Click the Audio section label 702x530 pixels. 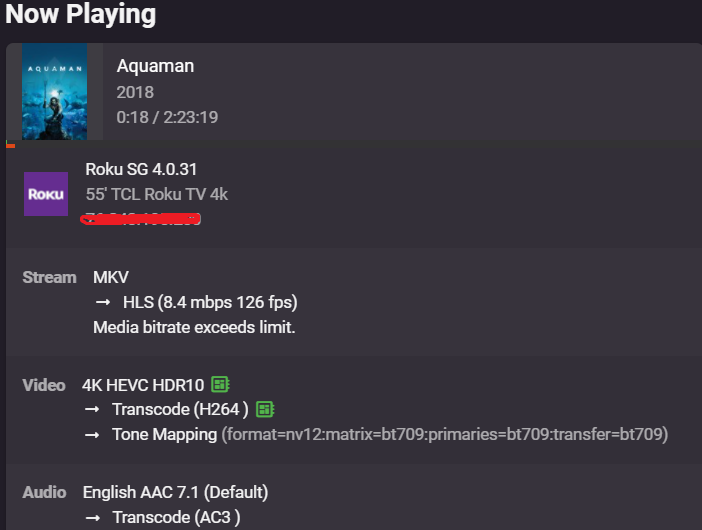tap(44, 492)
